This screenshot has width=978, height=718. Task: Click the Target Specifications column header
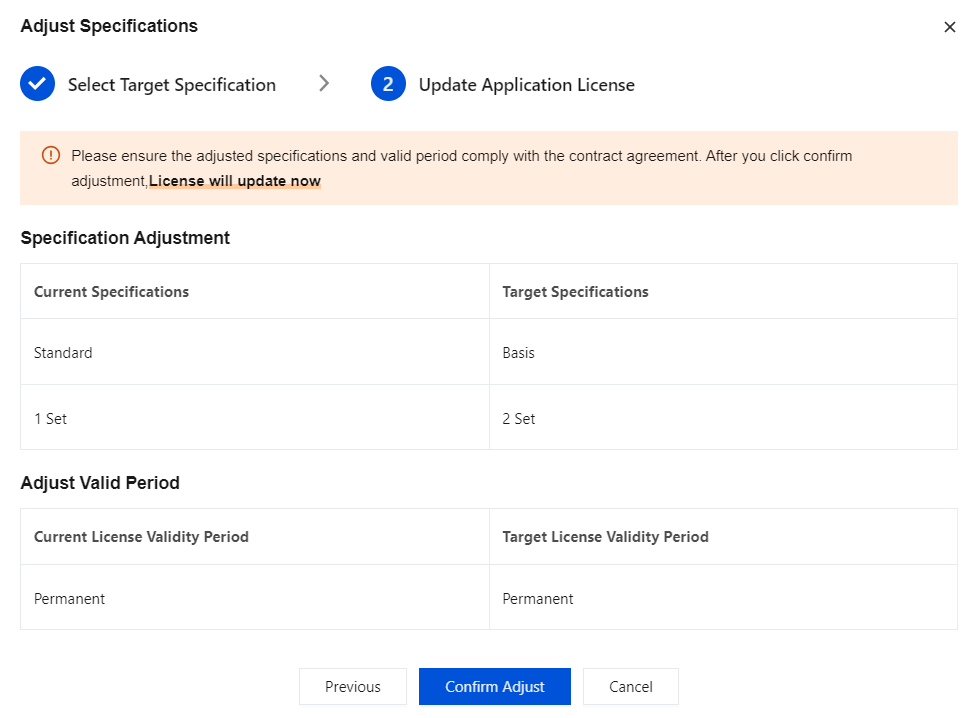pyautogui.click(x=575, y=292)
